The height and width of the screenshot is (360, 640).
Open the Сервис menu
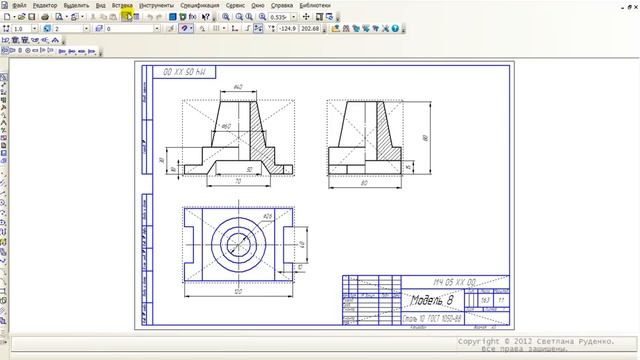[236, 6]
